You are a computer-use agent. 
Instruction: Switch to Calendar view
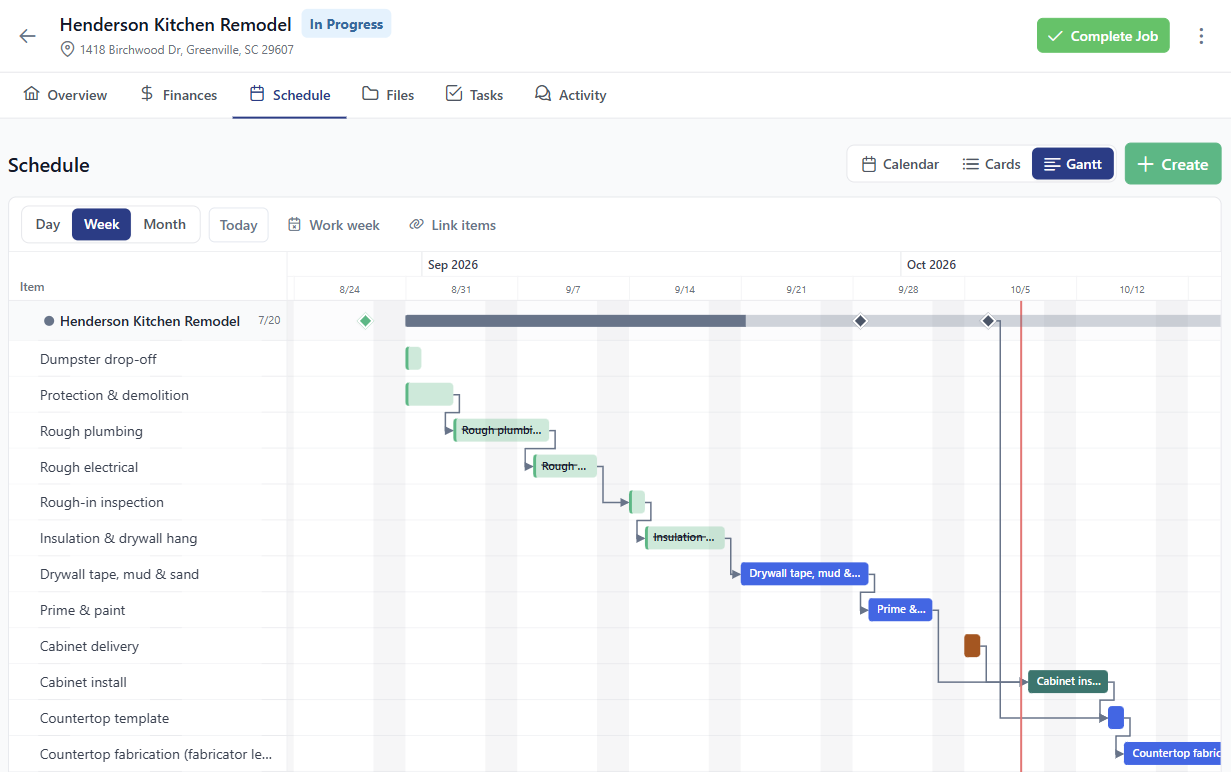[900, 164]
